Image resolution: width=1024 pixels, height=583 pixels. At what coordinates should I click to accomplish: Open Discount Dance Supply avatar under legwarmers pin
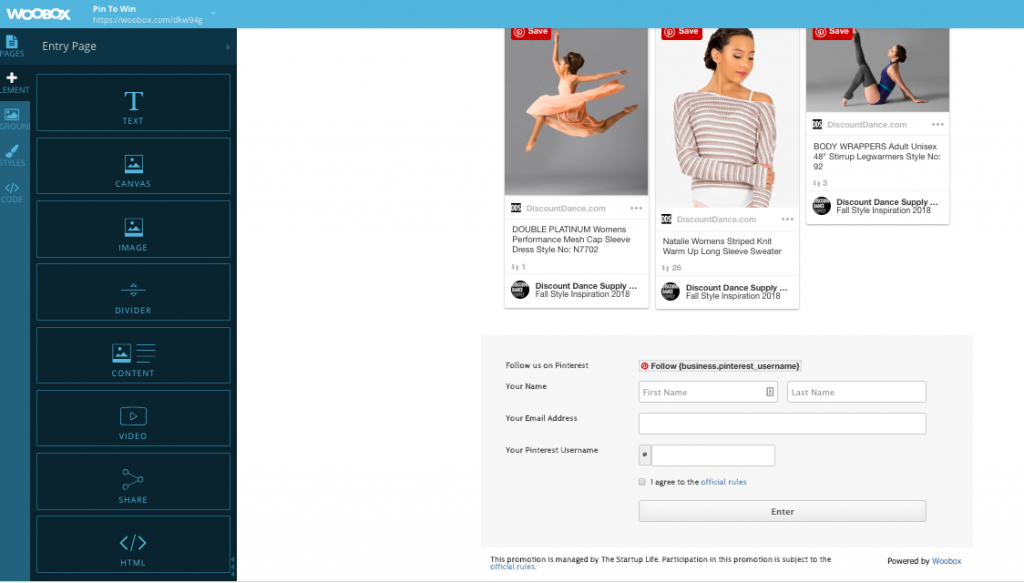[x=822, y=206]
